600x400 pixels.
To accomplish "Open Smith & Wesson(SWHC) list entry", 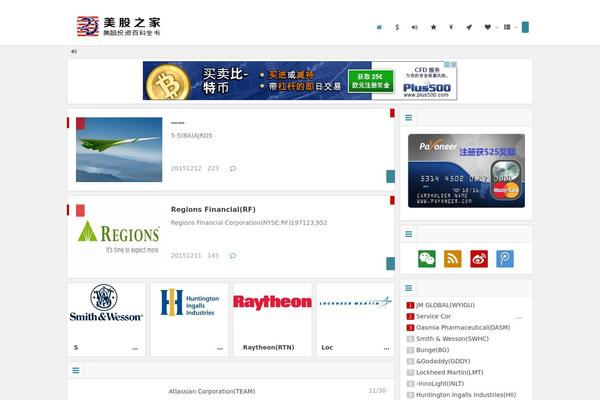I will click(452, 338).
